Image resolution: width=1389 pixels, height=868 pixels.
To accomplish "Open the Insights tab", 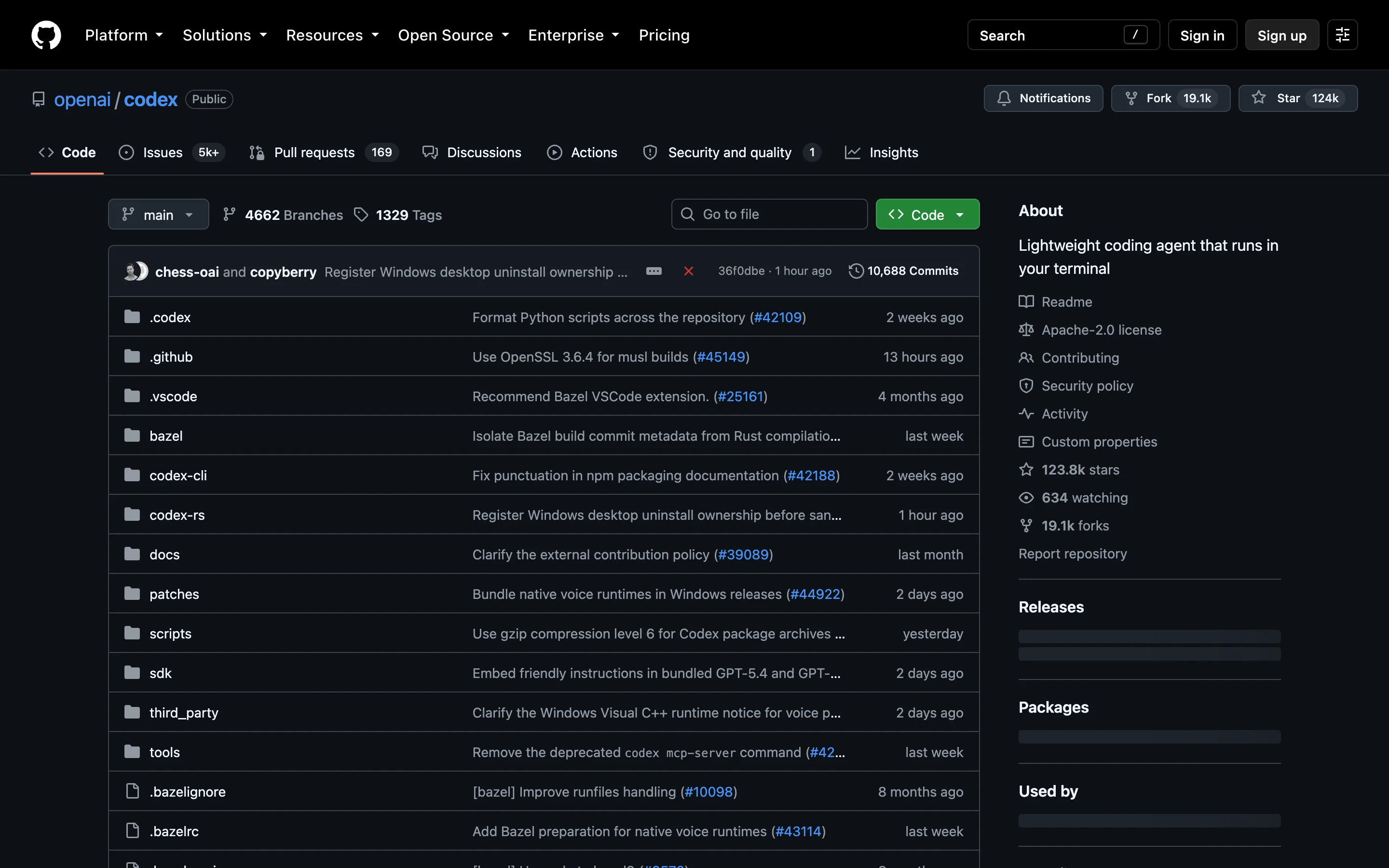I will tap(882, 152).
